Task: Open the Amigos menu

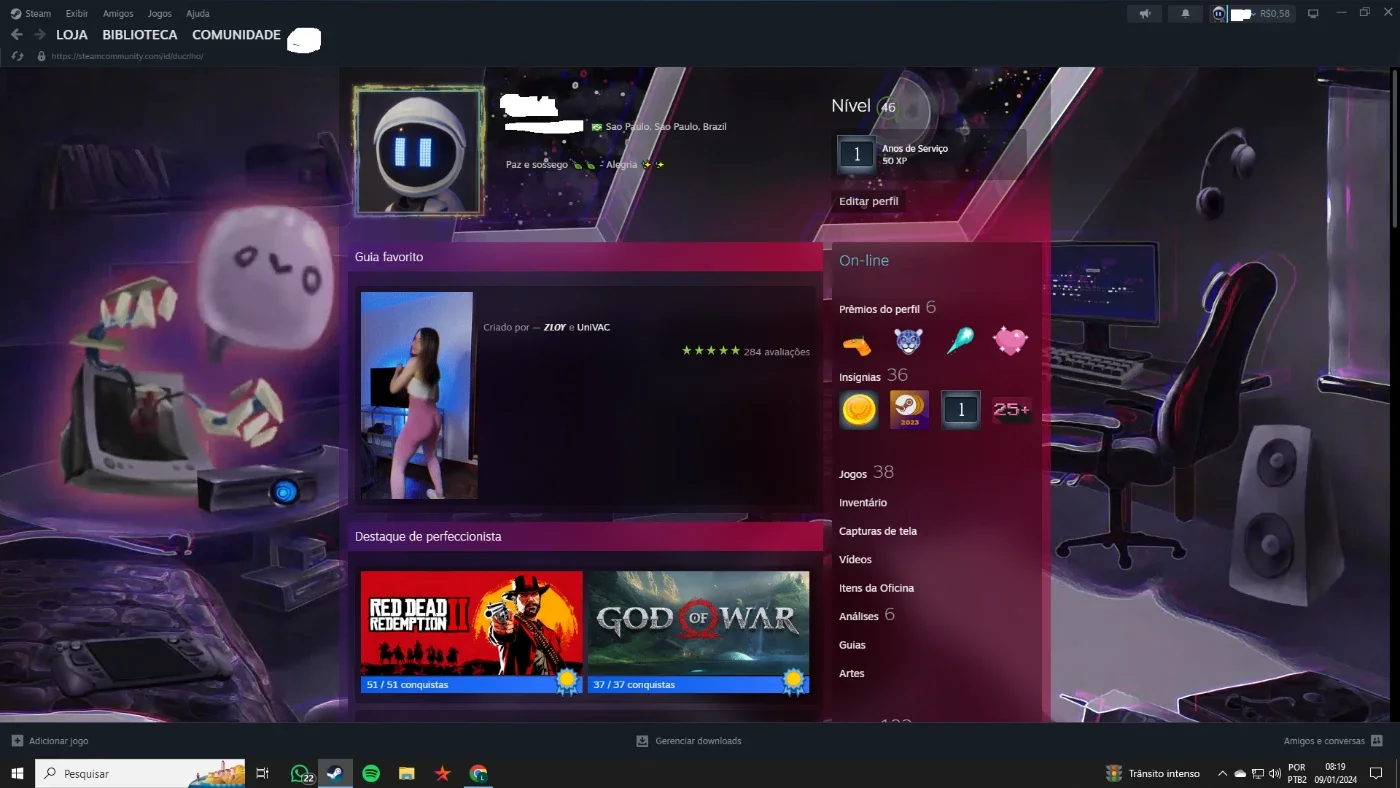Action: (x=118, y=14)
